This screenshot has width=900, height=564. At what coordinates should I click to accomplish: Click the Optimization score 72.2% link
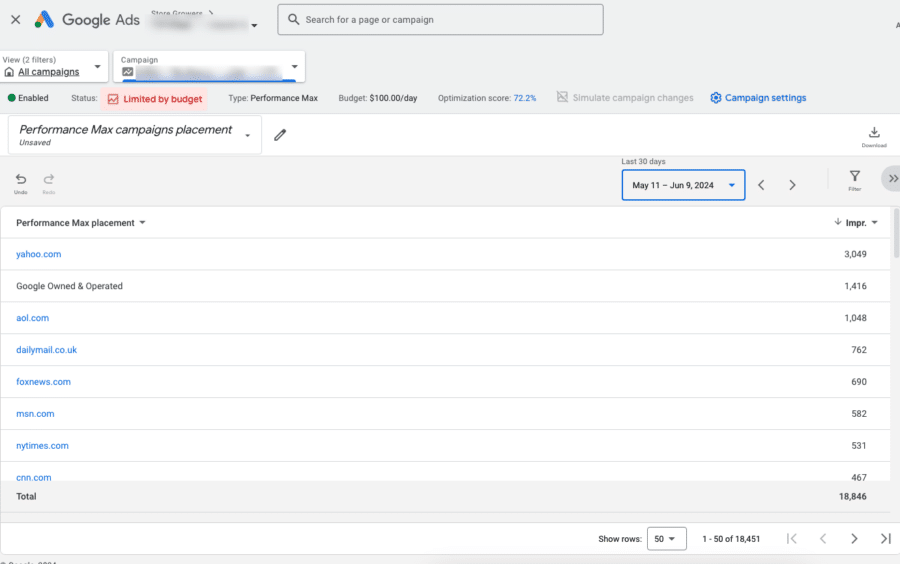[x=525, y=98]
